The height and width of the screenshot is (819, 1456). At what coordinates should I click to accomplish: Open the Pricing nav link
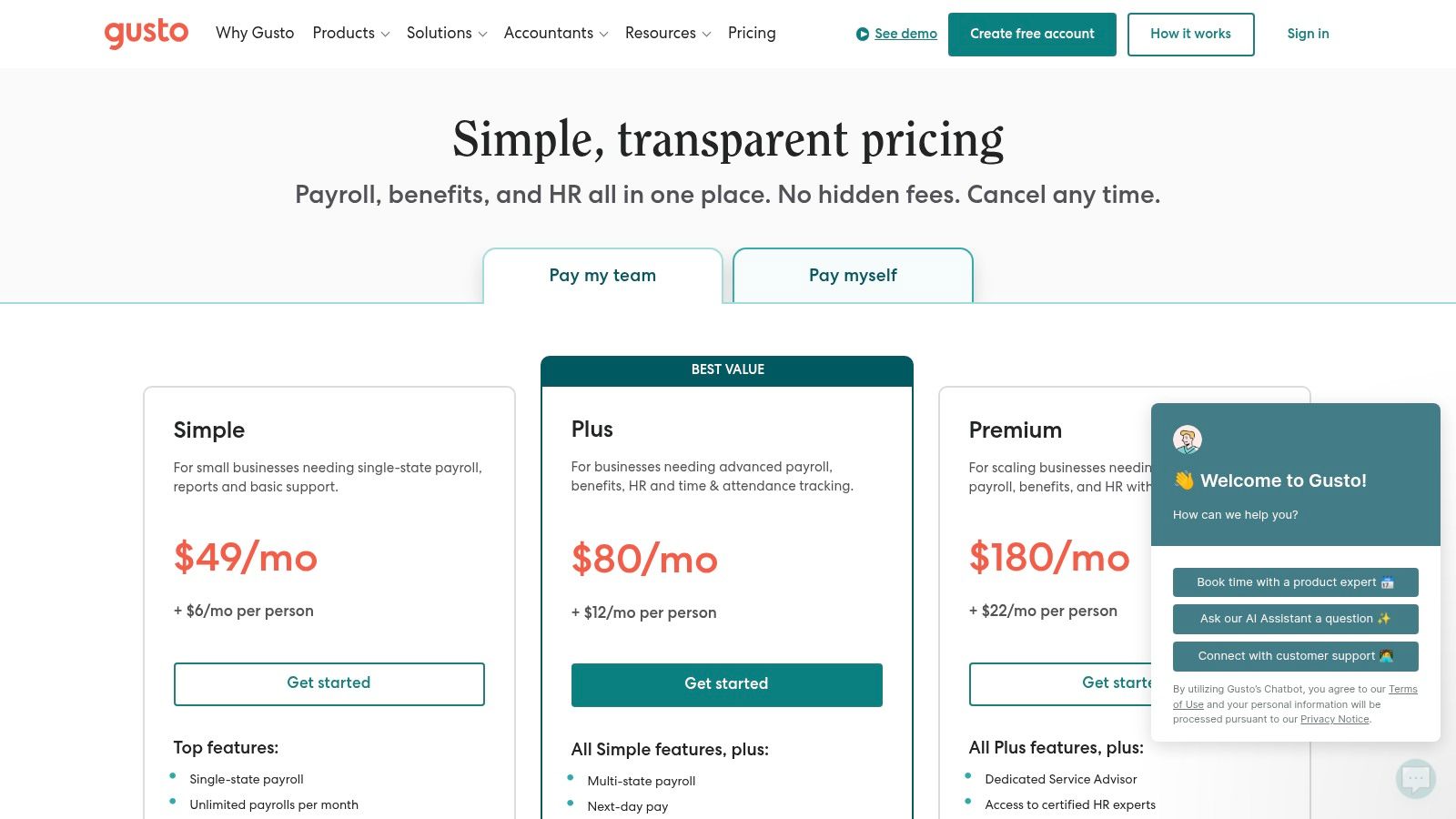coord(752,34)
